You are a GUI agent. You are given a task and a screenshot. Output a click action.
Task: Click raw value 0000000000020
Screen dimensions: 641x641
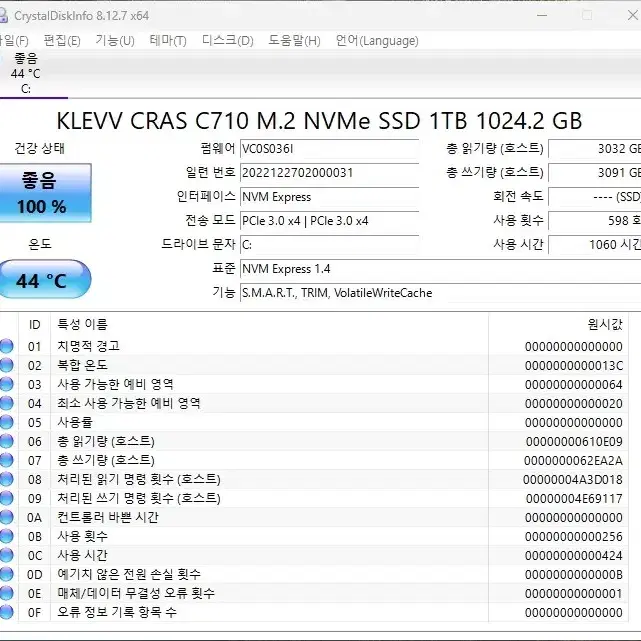574,403
